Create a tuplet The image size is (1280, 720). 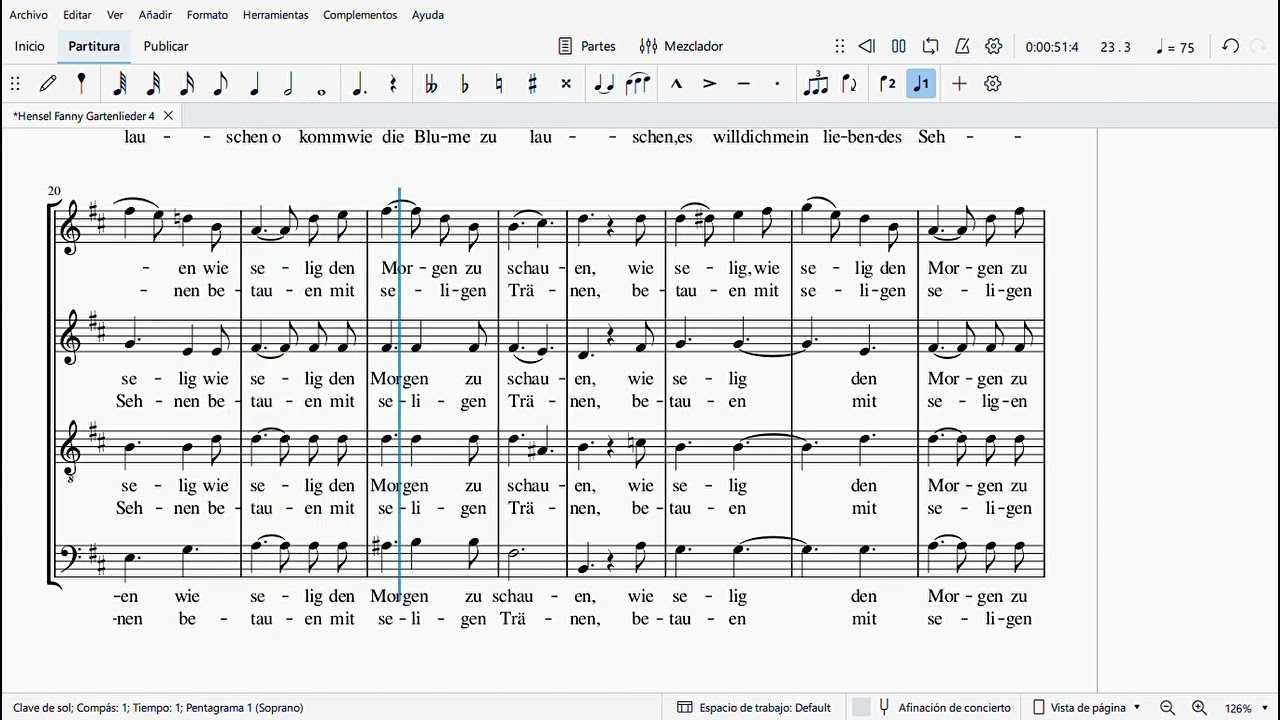click(x=816, y=84)
